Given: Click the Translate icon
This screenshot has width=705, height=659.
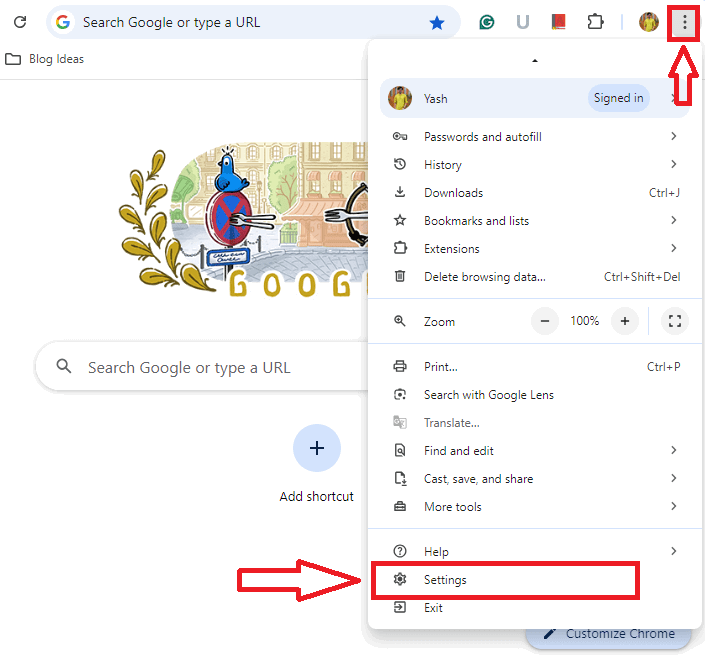Looking at the screenshot, I should (x=400, y=422).
